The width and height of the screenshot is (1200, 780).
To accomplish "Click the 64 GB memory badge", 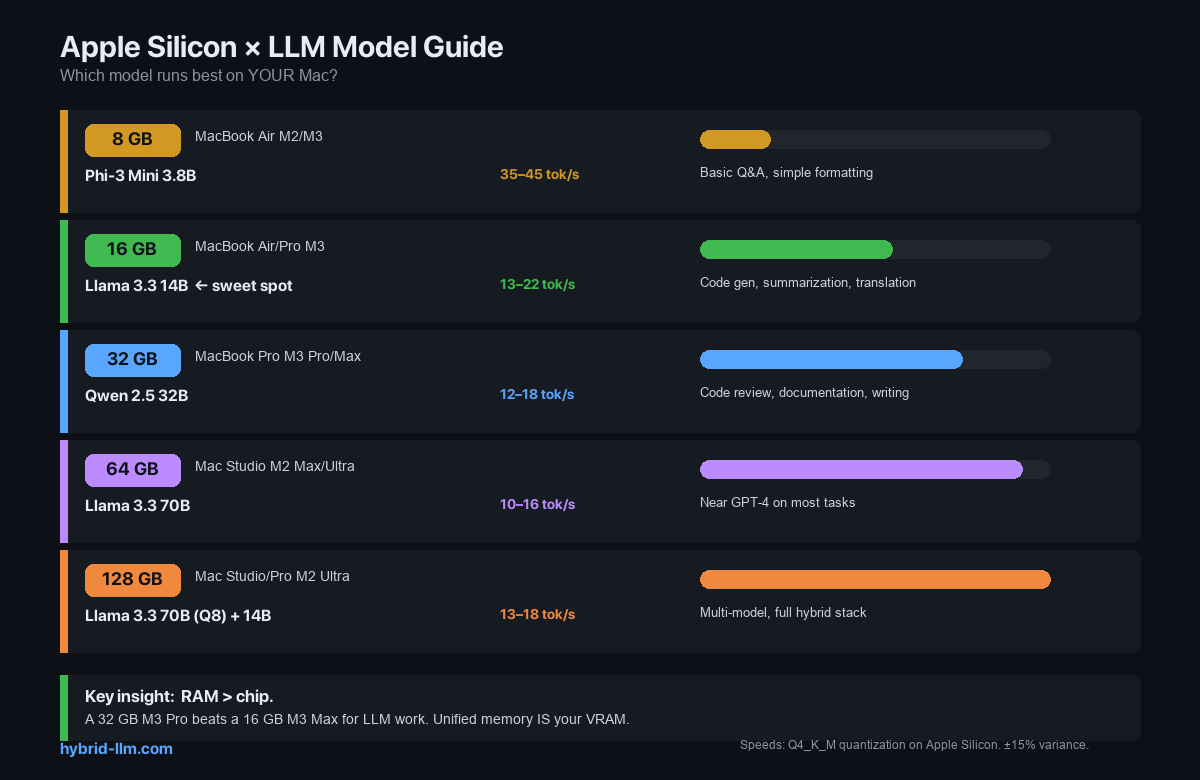I will point(133,470).
